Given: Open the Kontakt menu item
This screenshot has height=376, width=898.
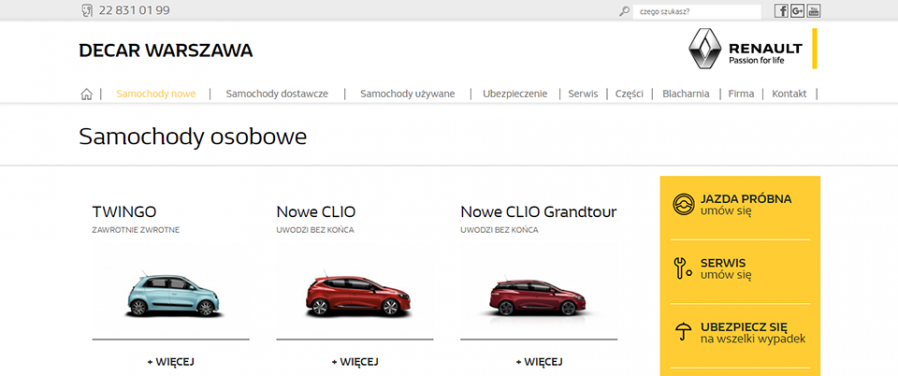Looking at the screenshot, I should pos(789,94).
